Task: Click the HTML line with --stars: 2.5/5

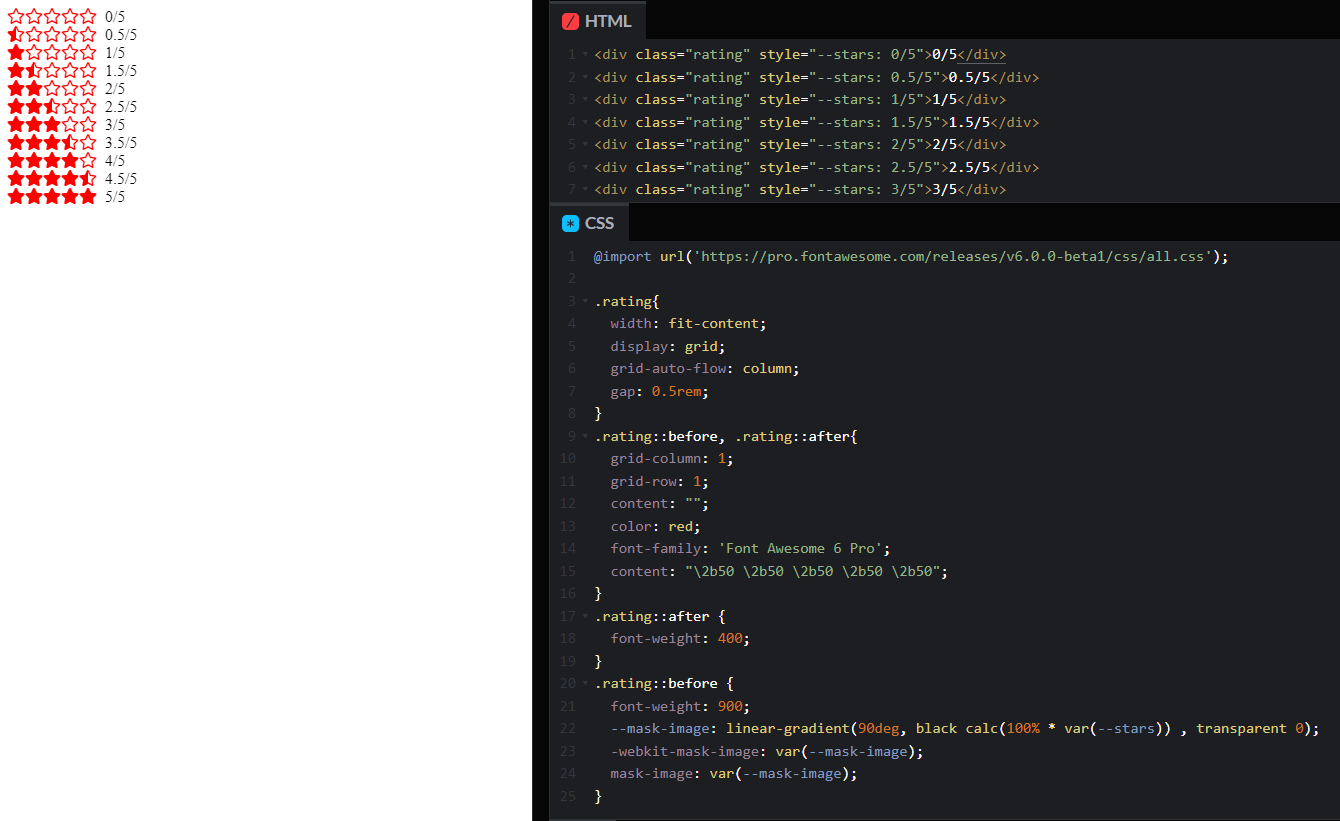Action: point(816,167)
